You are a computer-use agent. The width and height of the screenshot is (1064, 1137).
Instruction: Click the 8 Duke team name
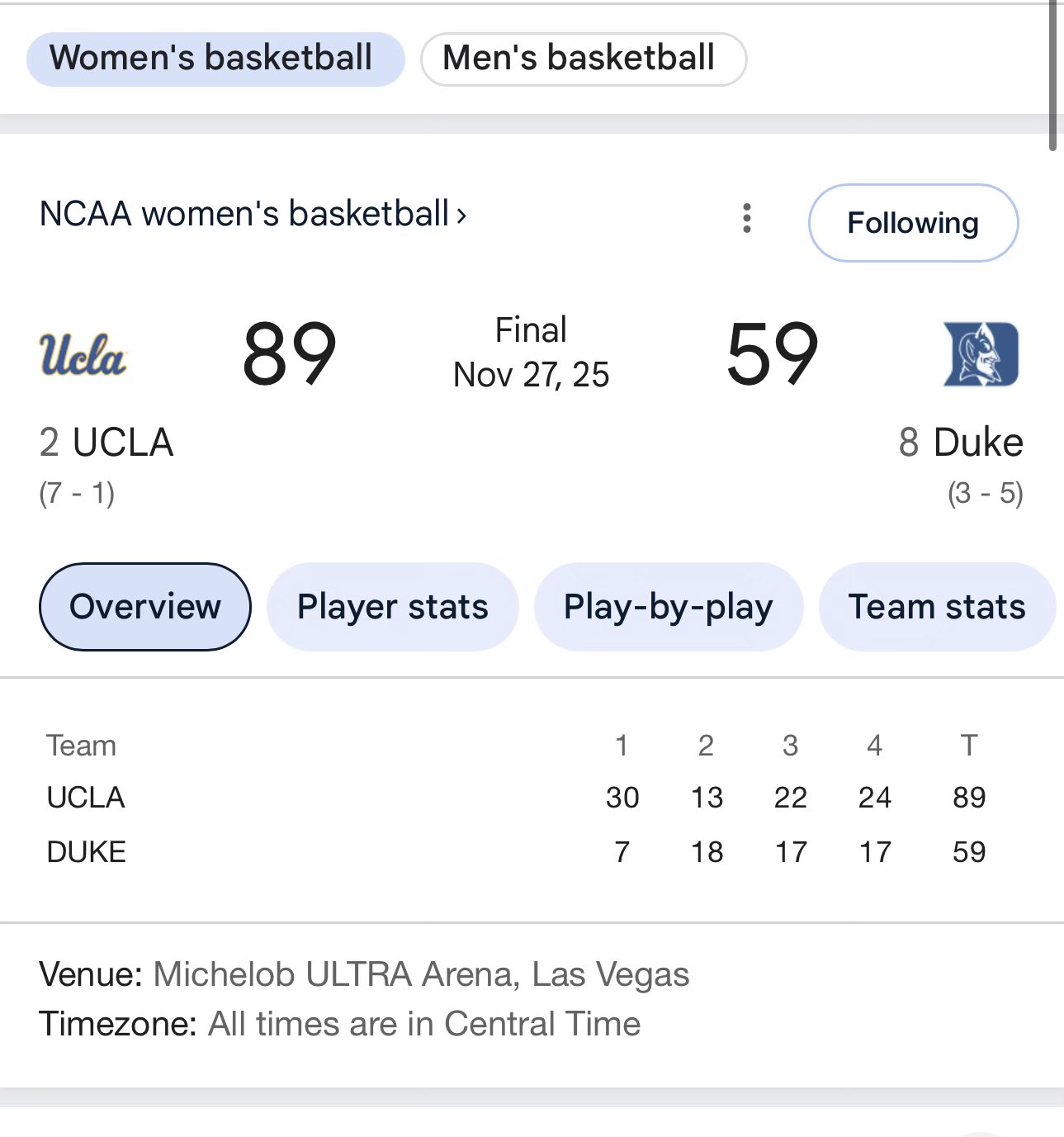961,443
